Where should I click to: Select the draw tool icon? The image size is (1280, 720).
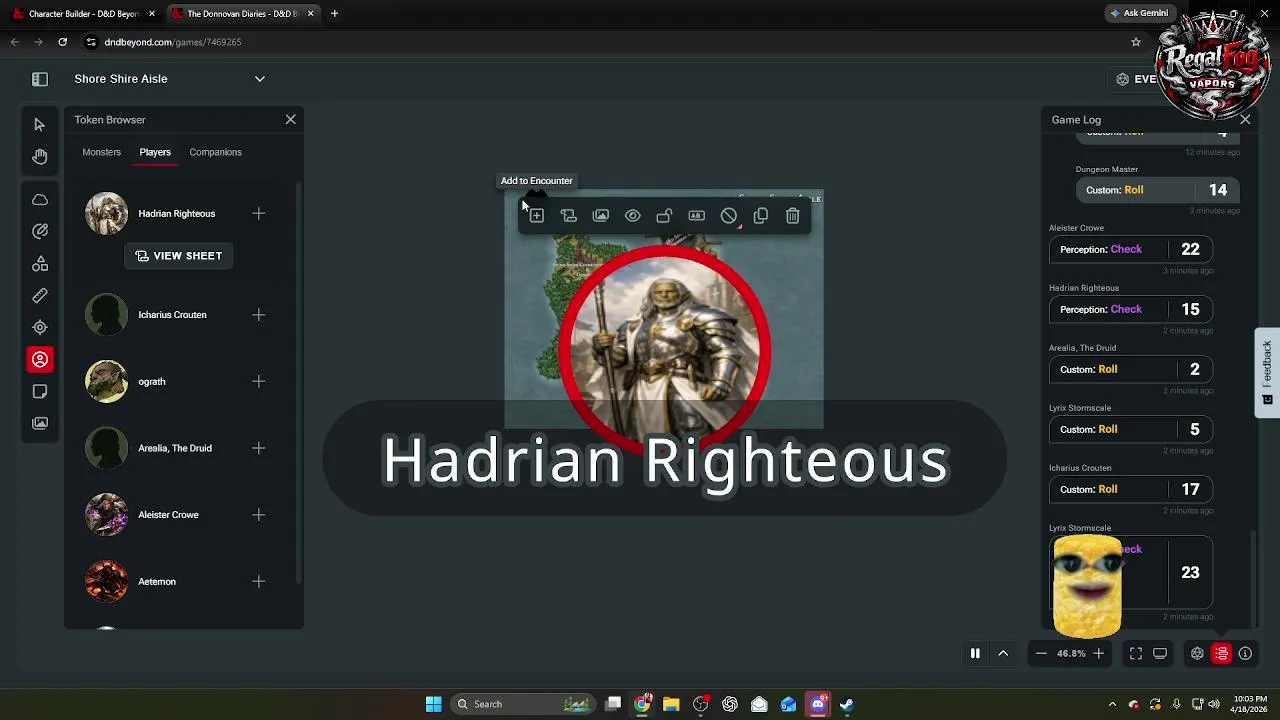click(40, 231)
